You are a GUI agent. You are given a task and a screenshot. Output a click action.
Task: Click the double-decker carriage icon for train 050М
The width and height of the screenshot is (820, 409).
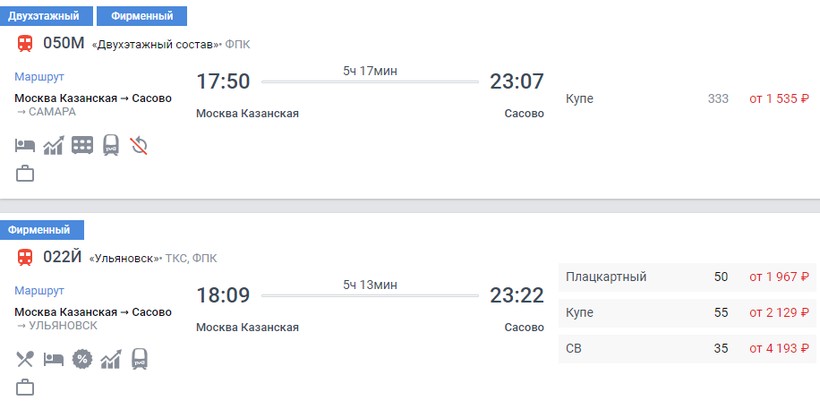click(82, 145)
